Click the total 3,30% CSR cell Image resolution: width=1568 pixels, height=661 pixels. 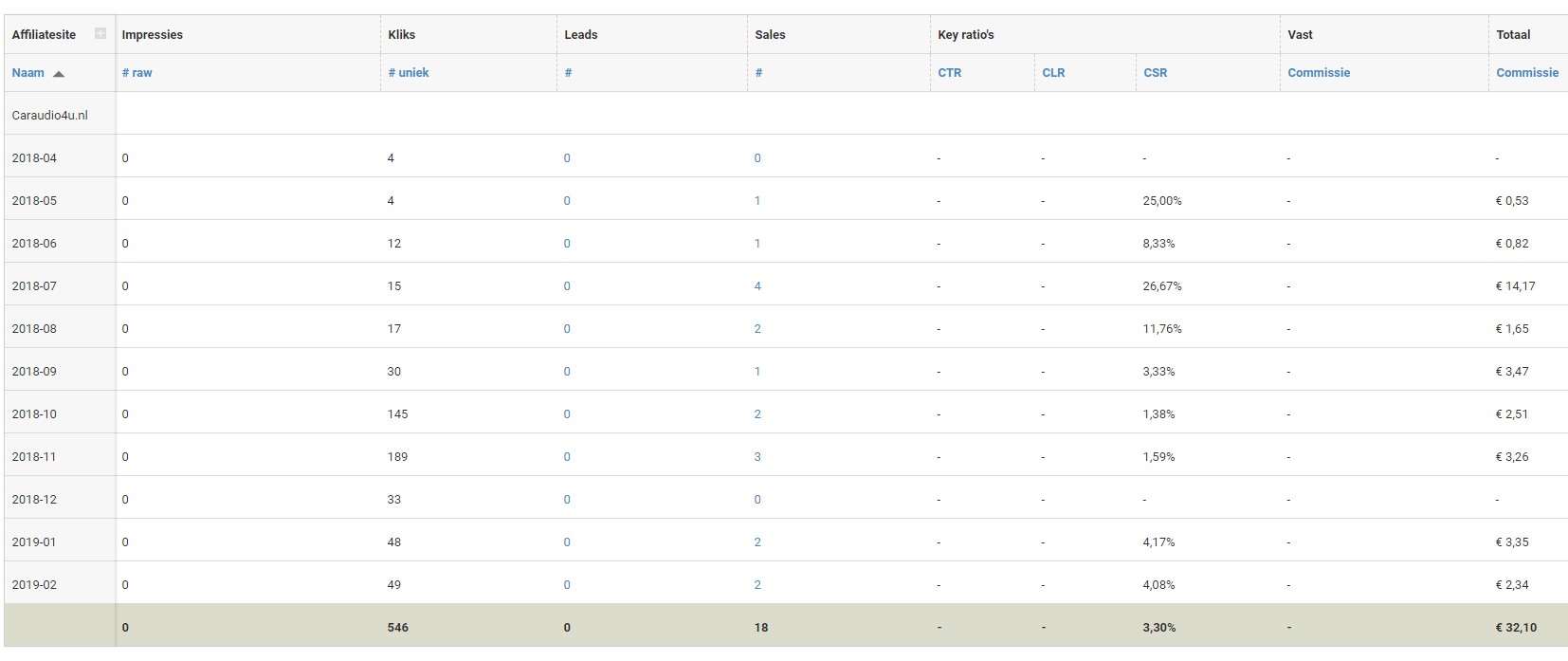coord(1158,628)
